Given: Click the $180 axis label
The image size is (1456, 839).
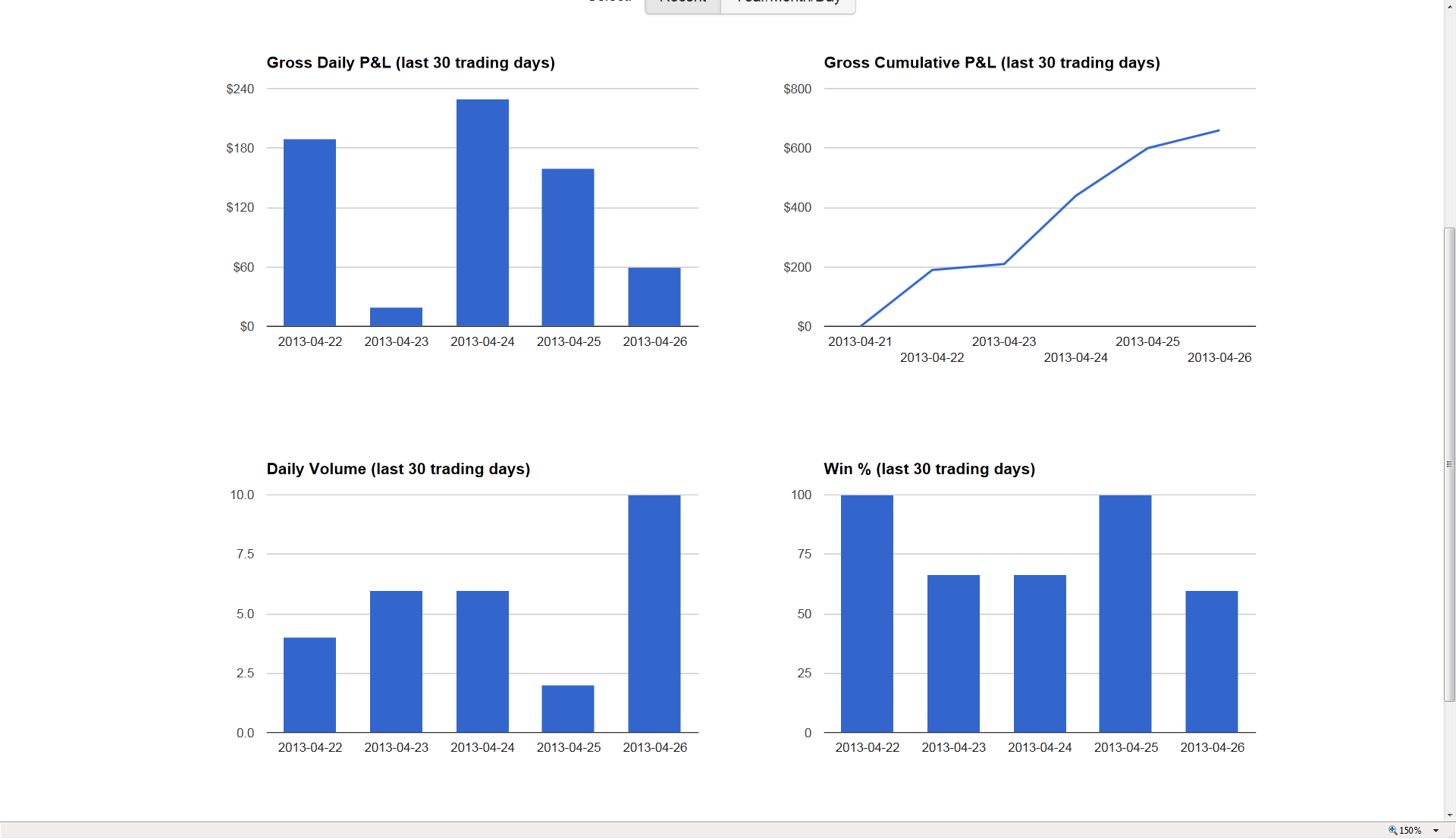Looking at the screenshot, I should (240, 148).
